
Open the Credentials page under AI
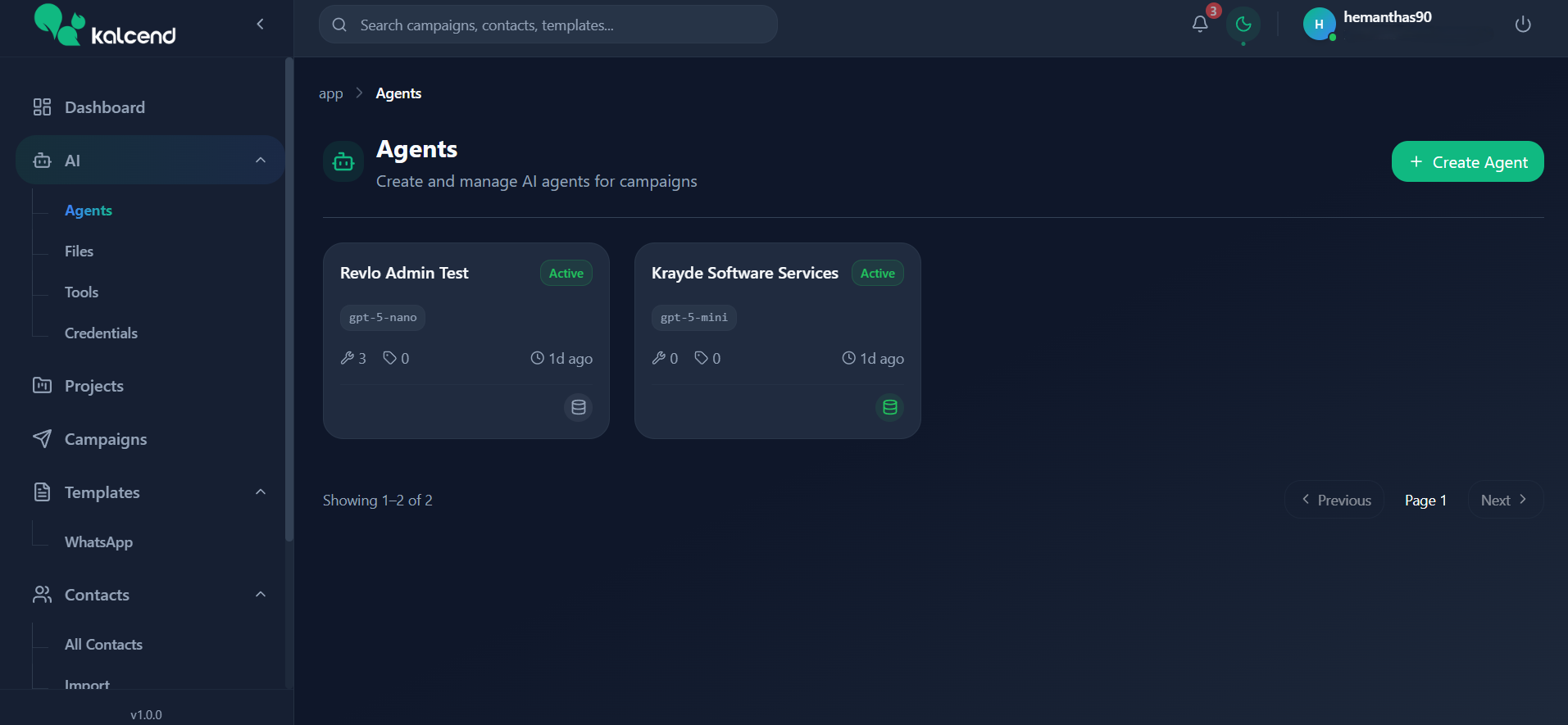pyautogui.click(x=101, y=333)
